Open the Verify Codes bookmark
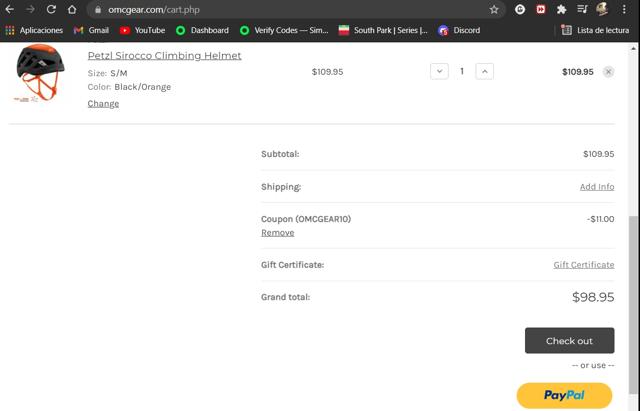640x411 pixels. point(284,30)
